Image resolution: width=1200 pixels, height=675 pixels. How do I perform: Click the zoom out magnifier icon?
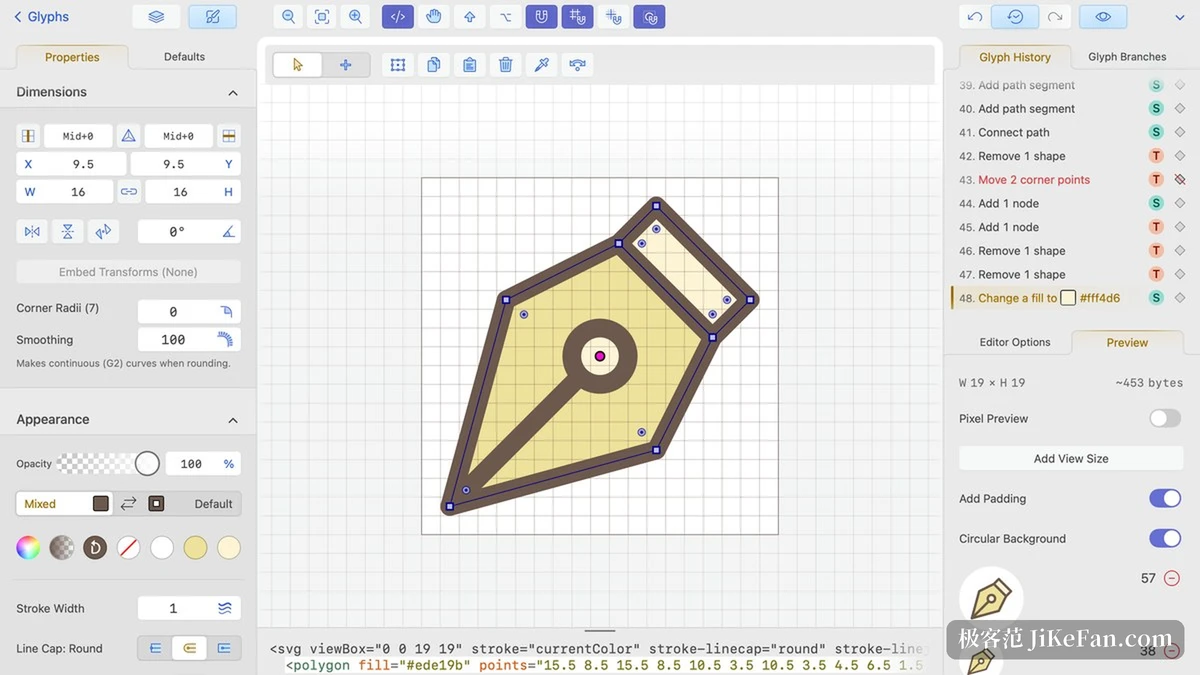tap(288, 17)
